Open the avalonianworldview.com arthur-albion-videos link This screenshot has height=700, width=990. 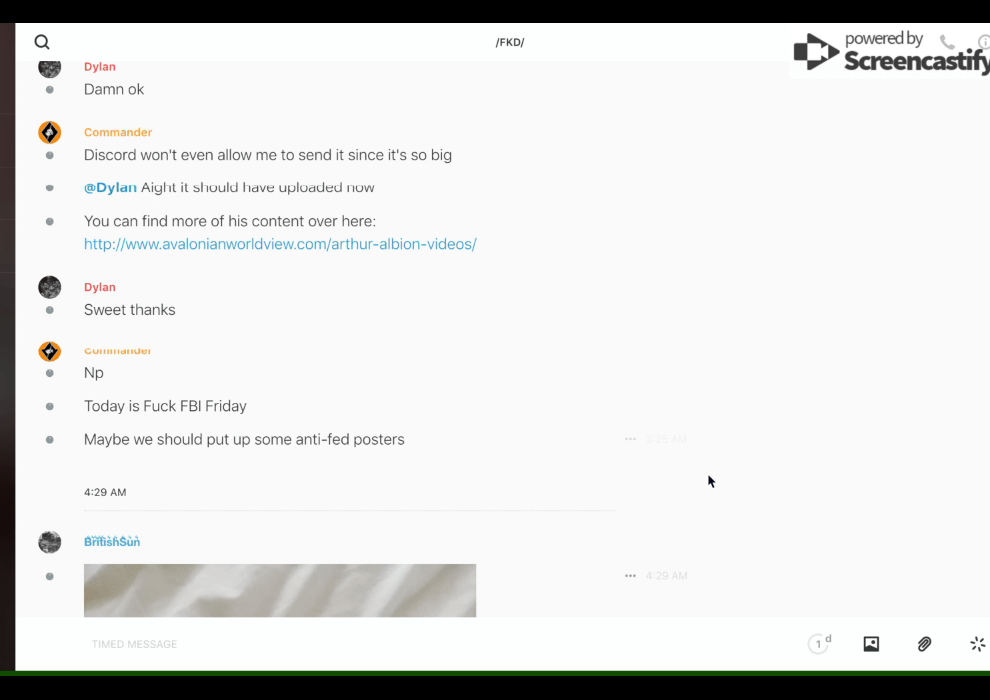280,244
